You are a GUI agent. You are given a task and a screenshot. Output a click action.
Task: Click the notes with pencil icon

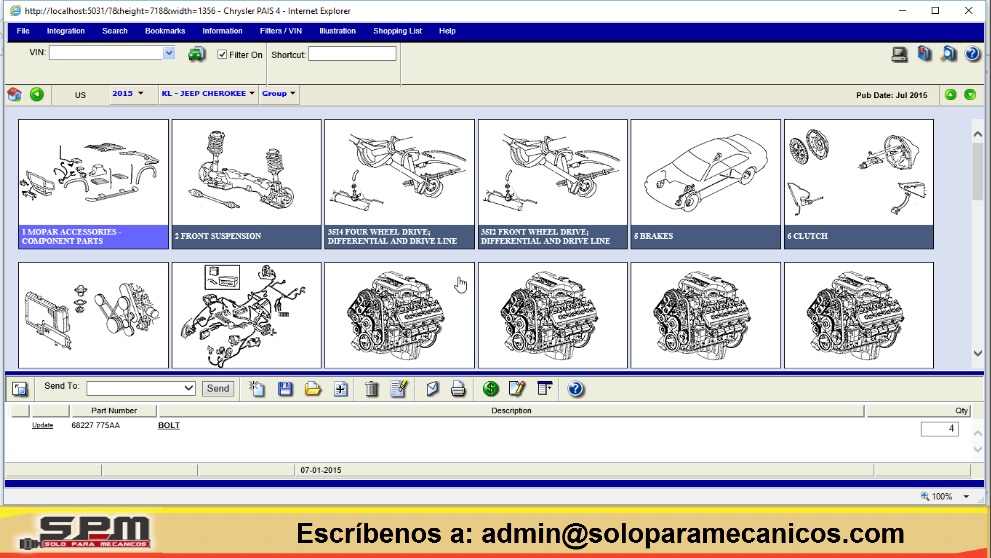399,389
